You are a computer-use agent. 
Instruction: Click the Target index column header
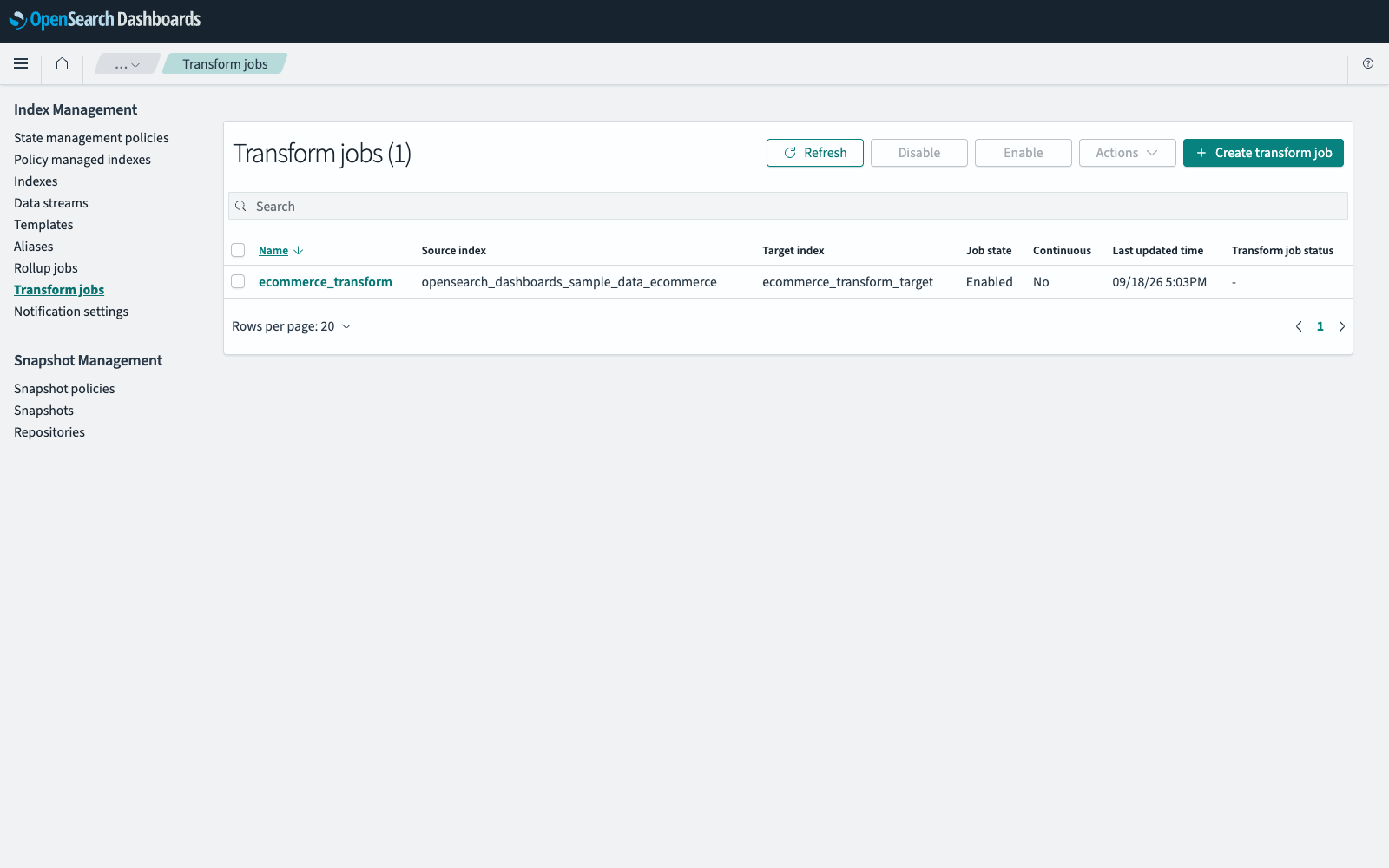pyautogui.click(x=793, y=251)
